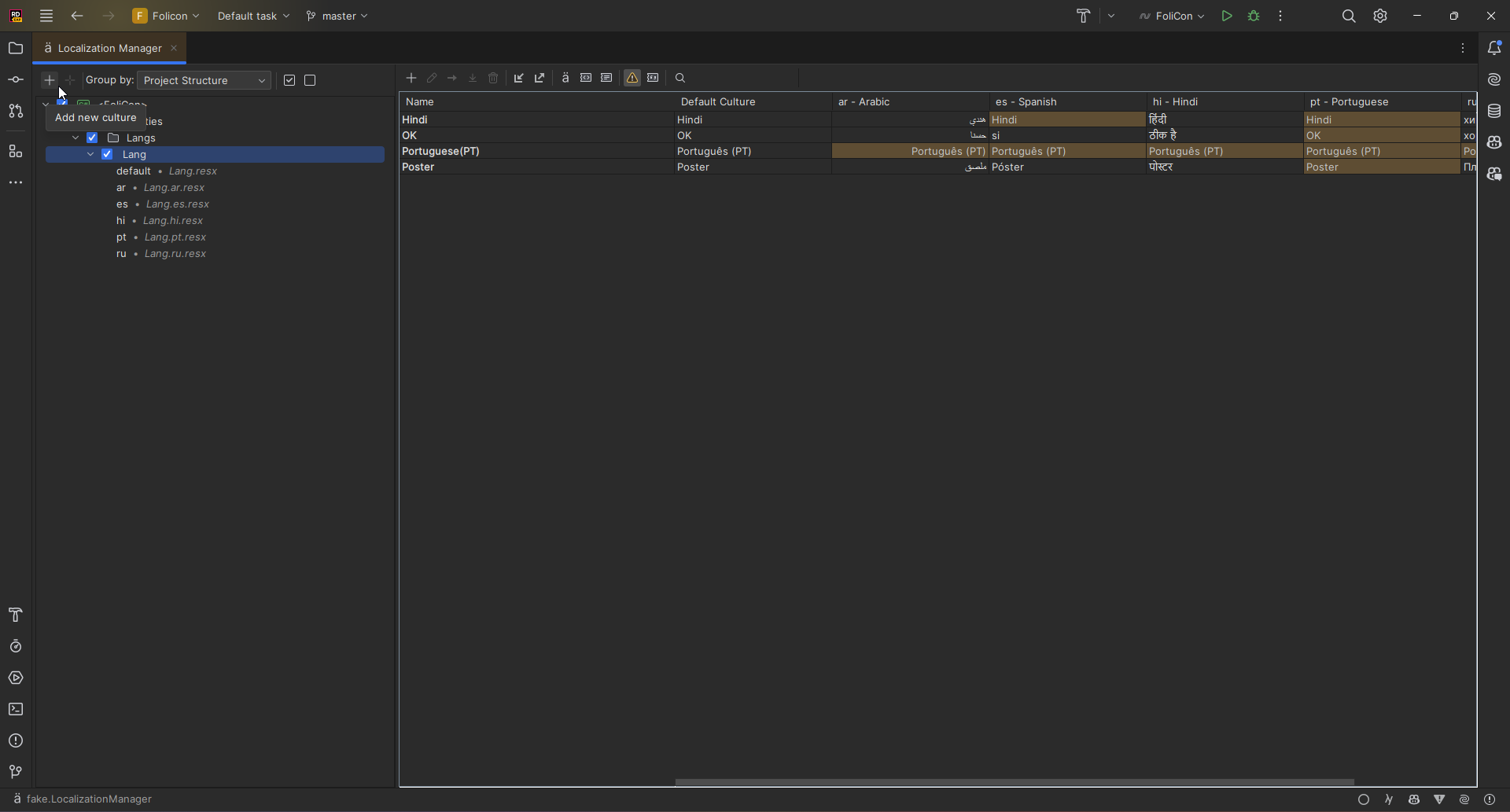Click the Add new culture plus button
The height and width of the screenshot is (812, 1510).
click(50, 80)
